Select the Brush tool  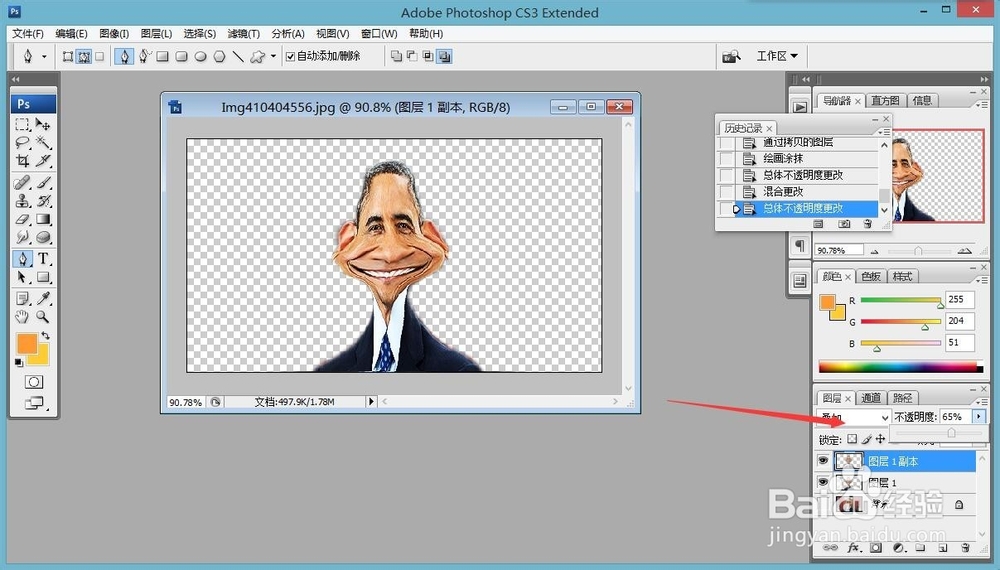point(43,182)
